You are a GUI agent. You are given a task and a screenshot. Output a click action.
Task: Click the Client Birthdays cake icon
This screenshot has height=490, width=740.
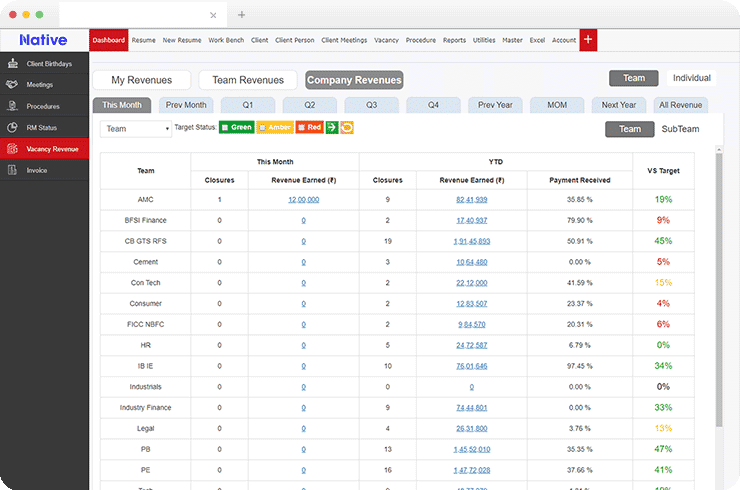click(12, 63)
